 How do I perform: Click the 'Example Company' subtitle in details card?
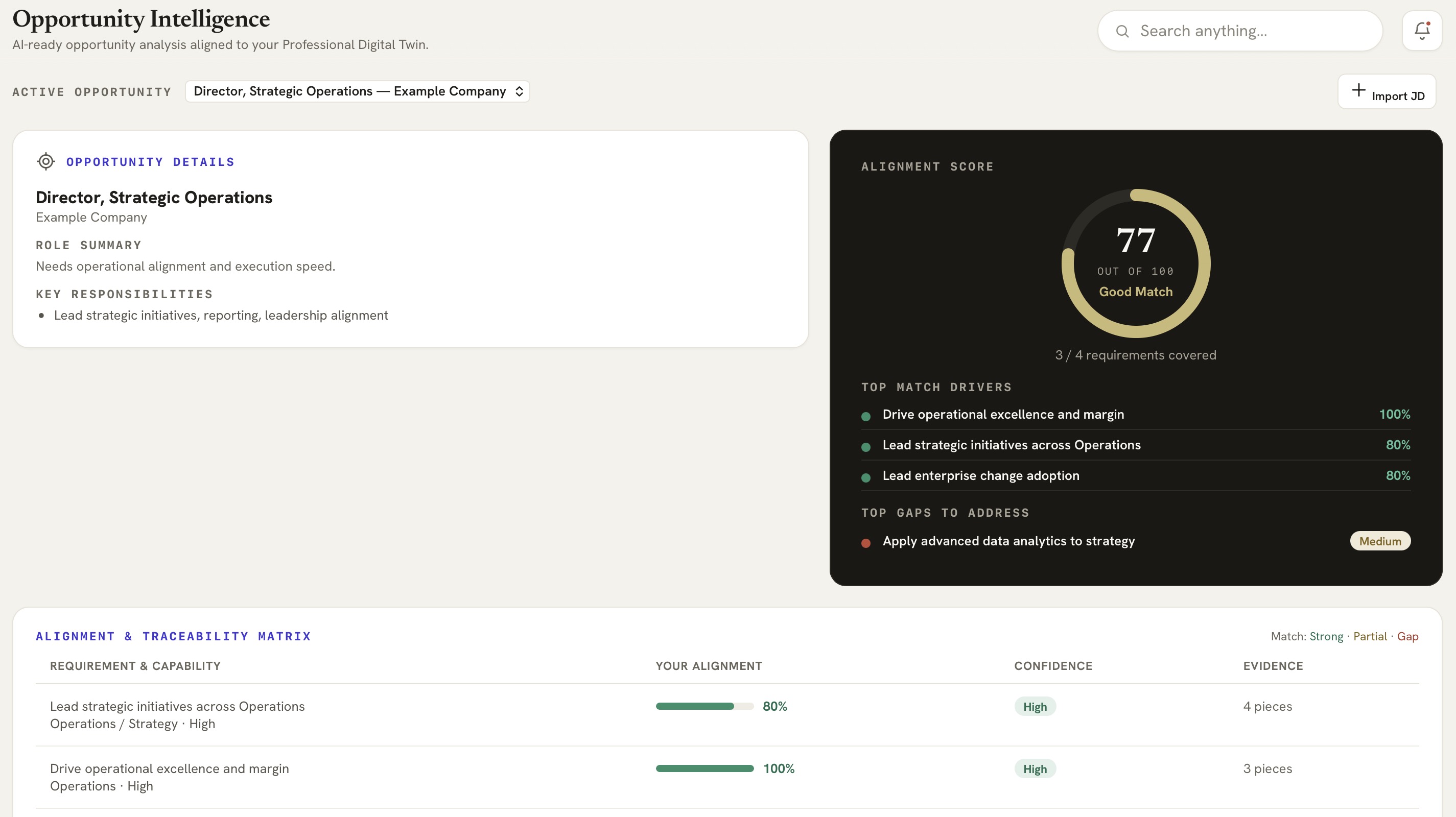[x=91, y=217]
